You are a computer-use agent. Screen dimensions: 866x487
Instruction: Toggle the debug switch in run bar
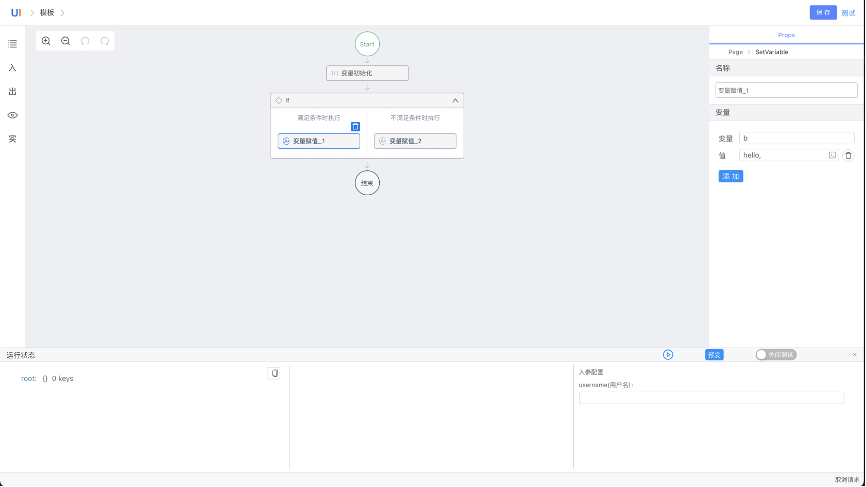coord(776,354)
